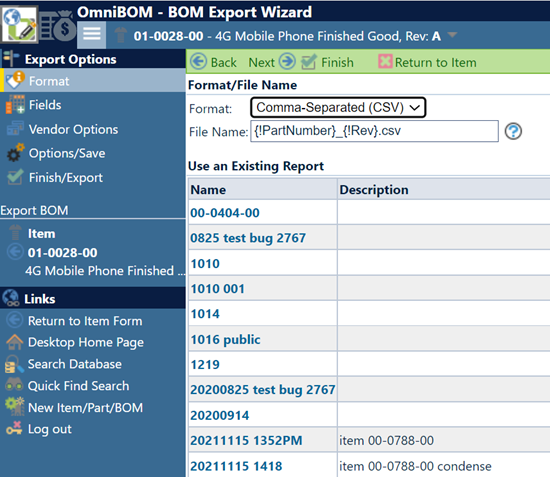The image size is (550, 477).
Task: Open item 01-0028-00 in Export BOM panel
Action: tap(62, 253)
